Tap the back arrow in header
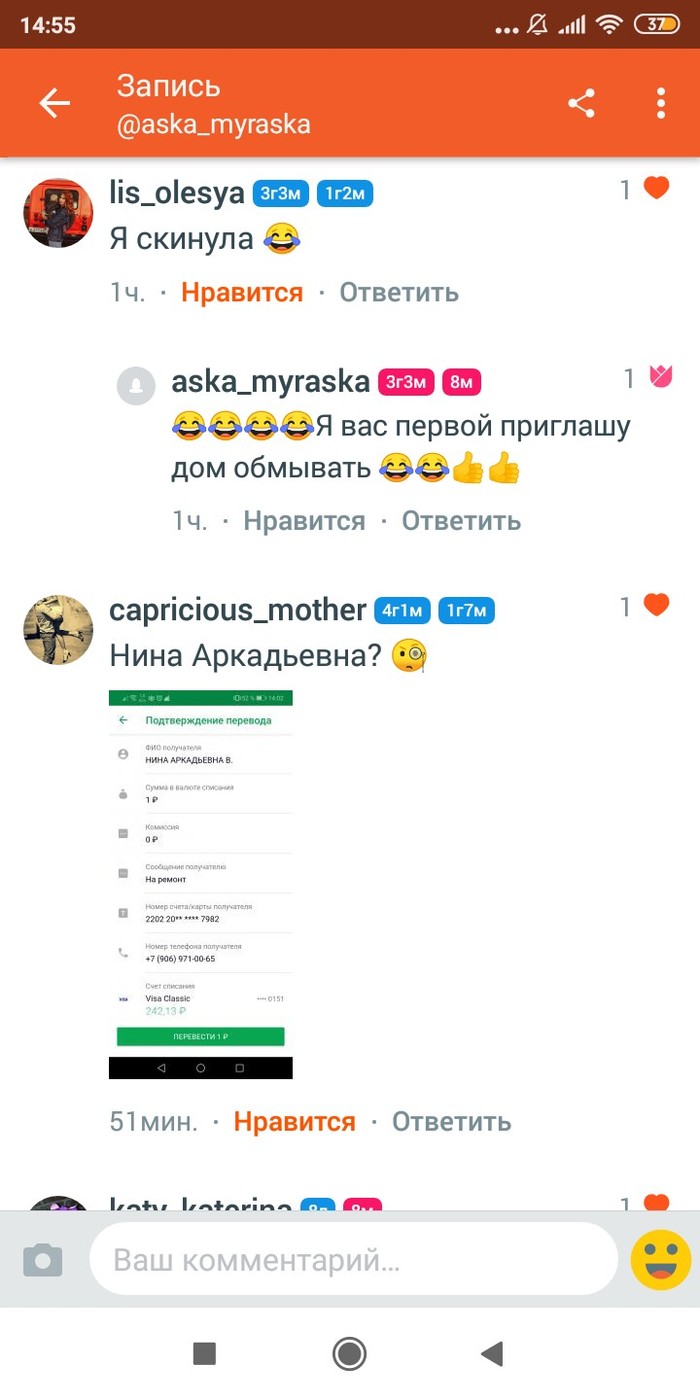This screenshot has height=1400, width=700. [x=55, y=103]
